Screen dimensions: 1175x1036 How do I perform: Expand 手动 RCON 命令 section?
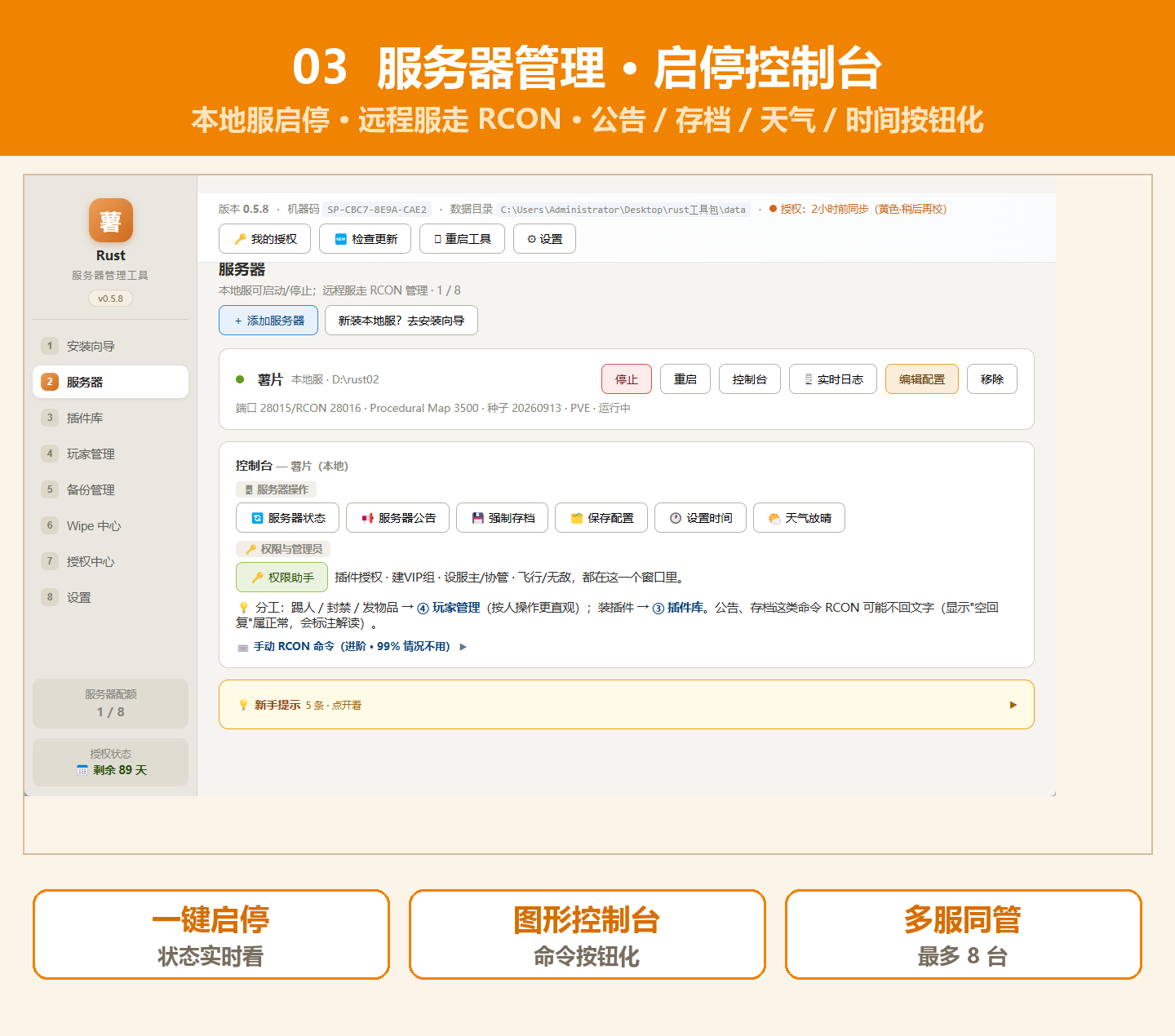point(352,647)
